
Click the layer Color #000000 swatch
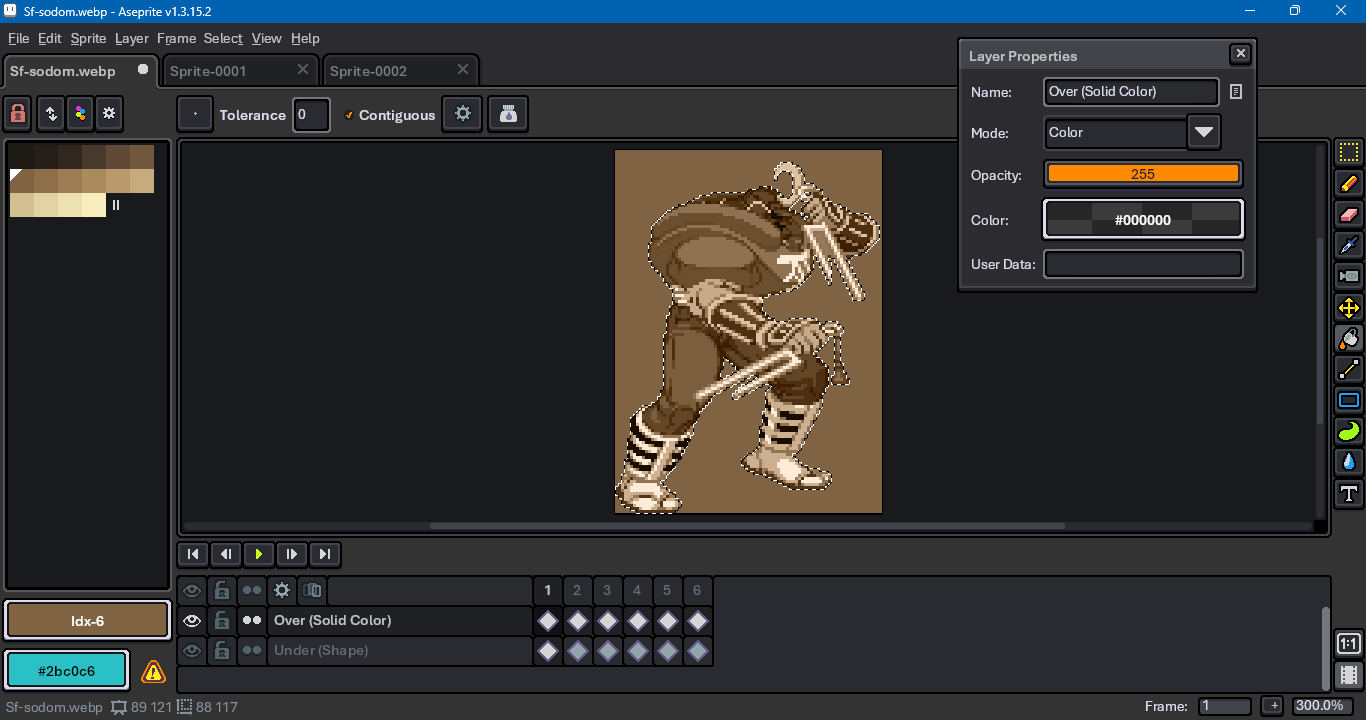[x=1142, y=220]
